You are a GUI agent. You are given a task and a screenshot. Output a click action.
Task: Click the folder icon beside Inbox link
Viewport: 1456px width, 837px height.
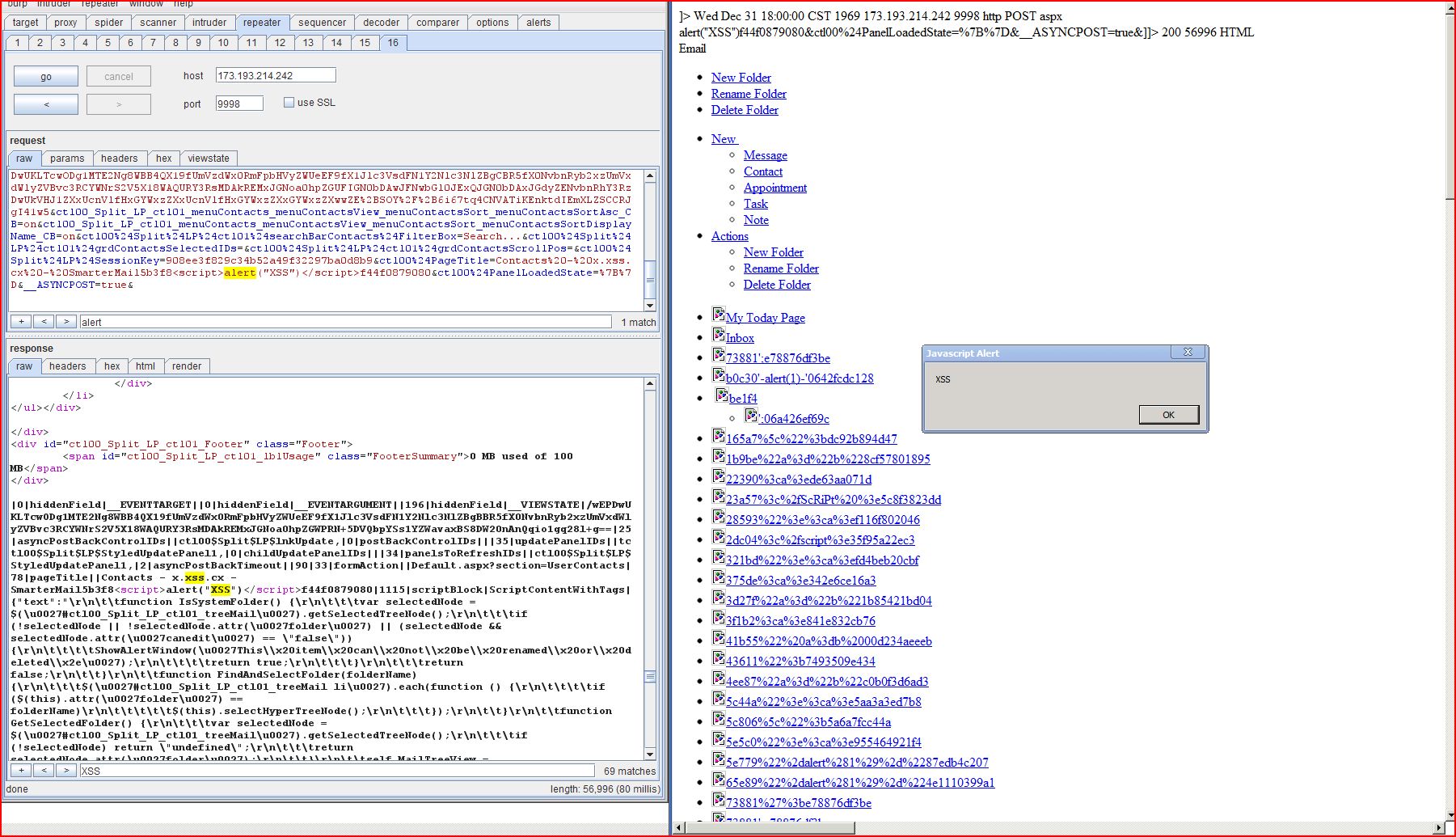tap(718, 334)
